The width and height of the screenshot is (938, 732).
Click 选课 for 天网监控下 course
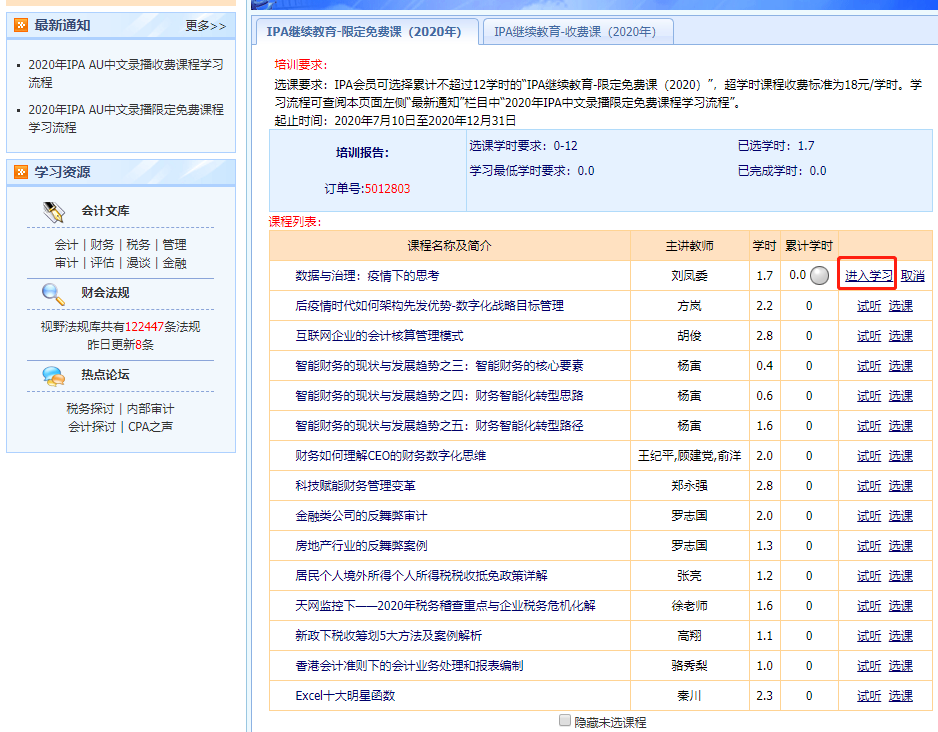(x=900, y=606)
